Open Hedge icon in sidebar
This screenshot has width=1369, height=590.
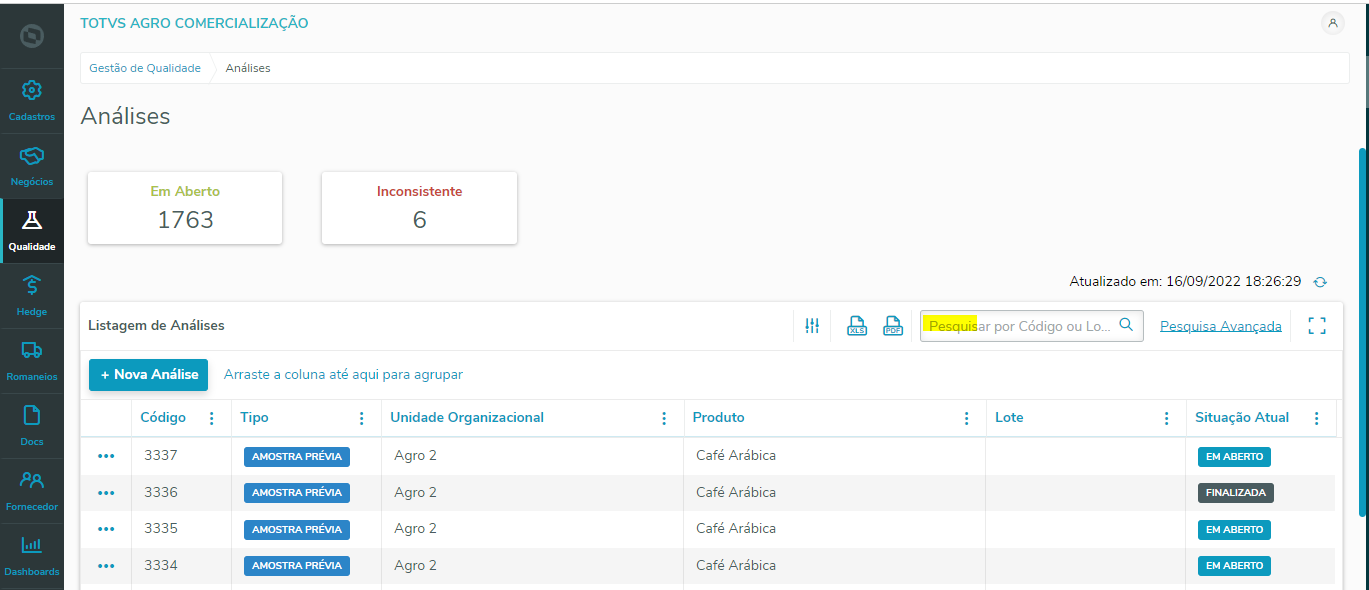point(32,285)
